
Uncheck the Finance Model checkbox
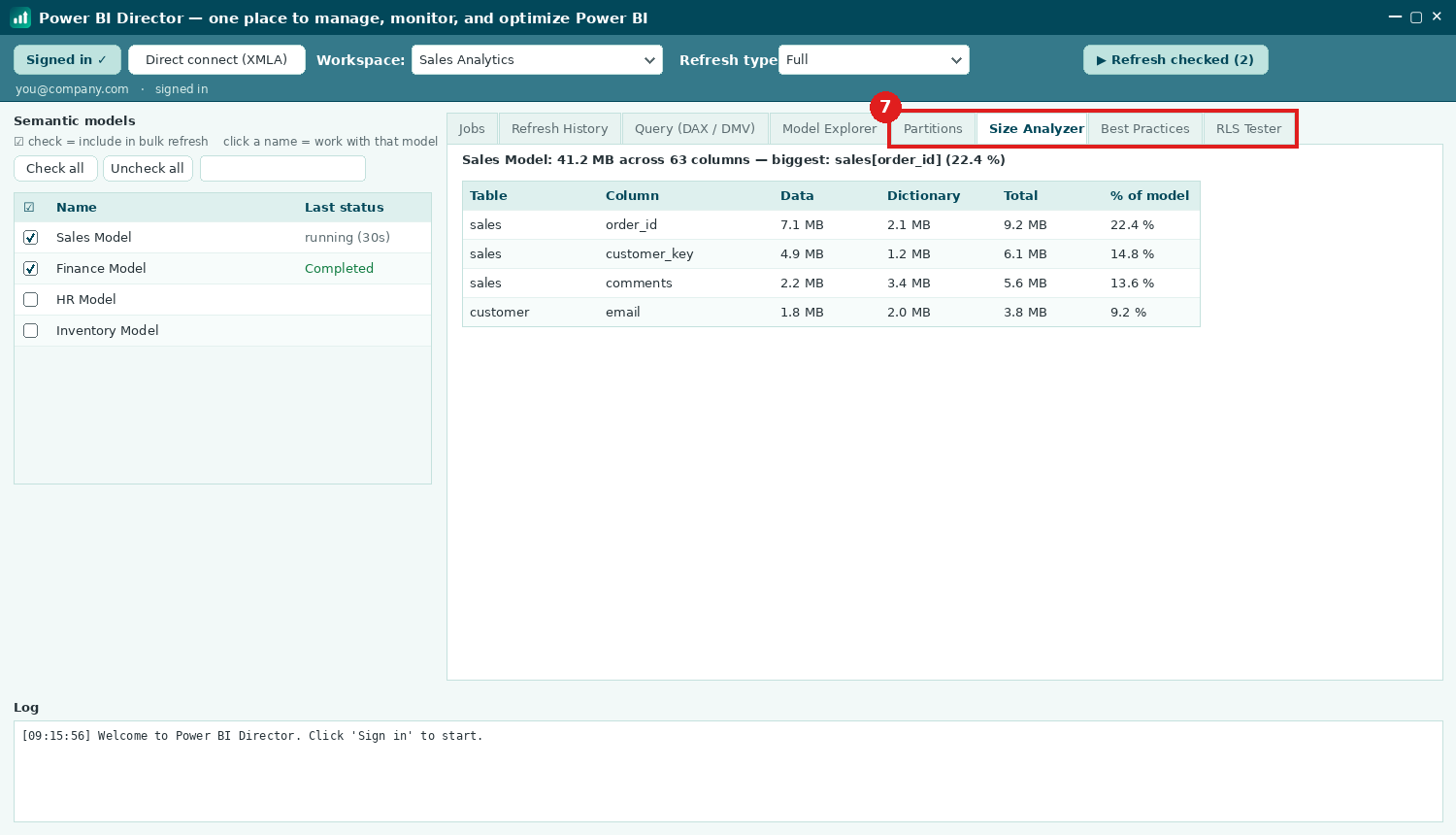[x=31, y=269]
